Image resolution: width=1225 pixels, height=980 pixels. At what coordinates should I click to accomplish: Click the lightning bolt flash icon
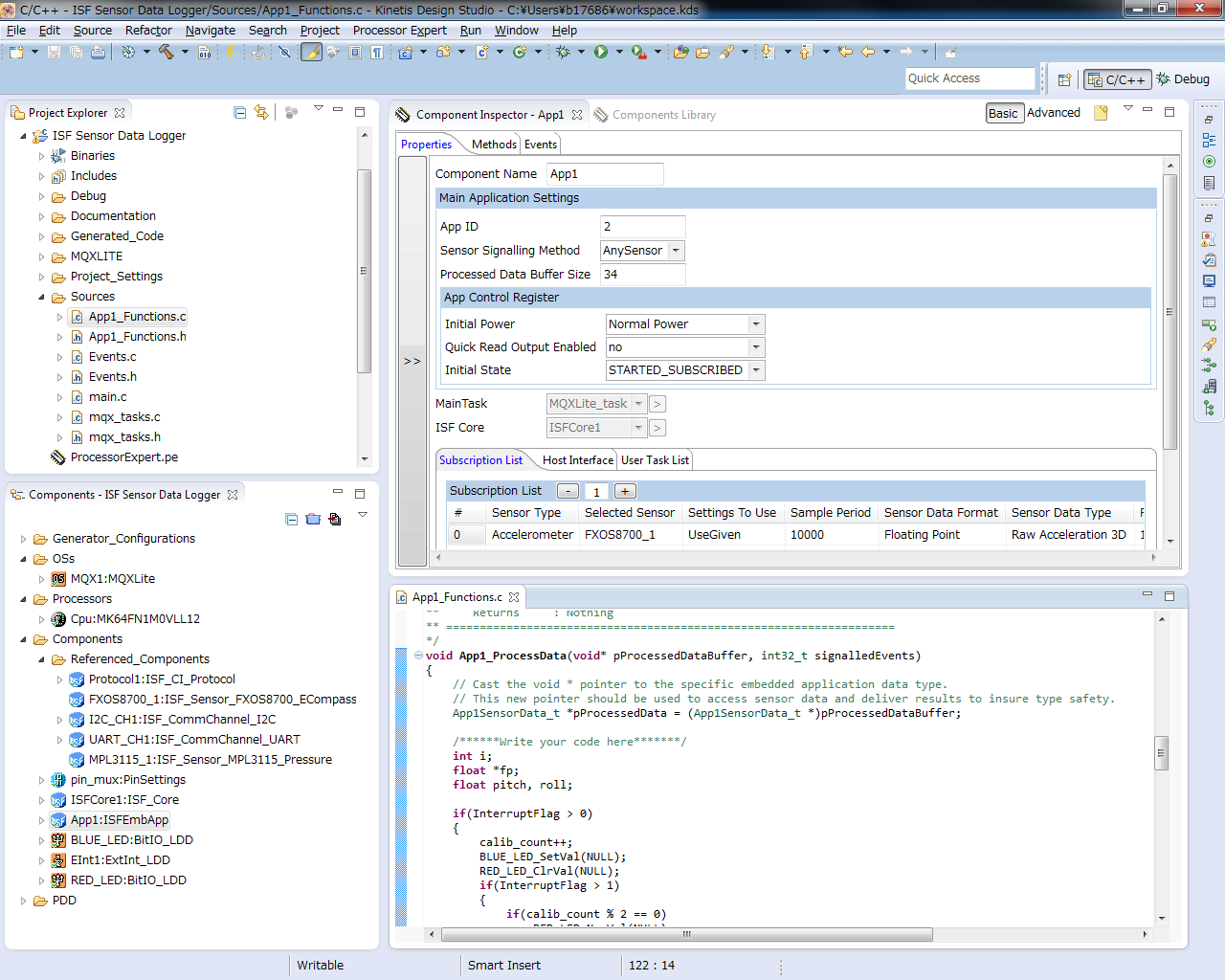230,52
